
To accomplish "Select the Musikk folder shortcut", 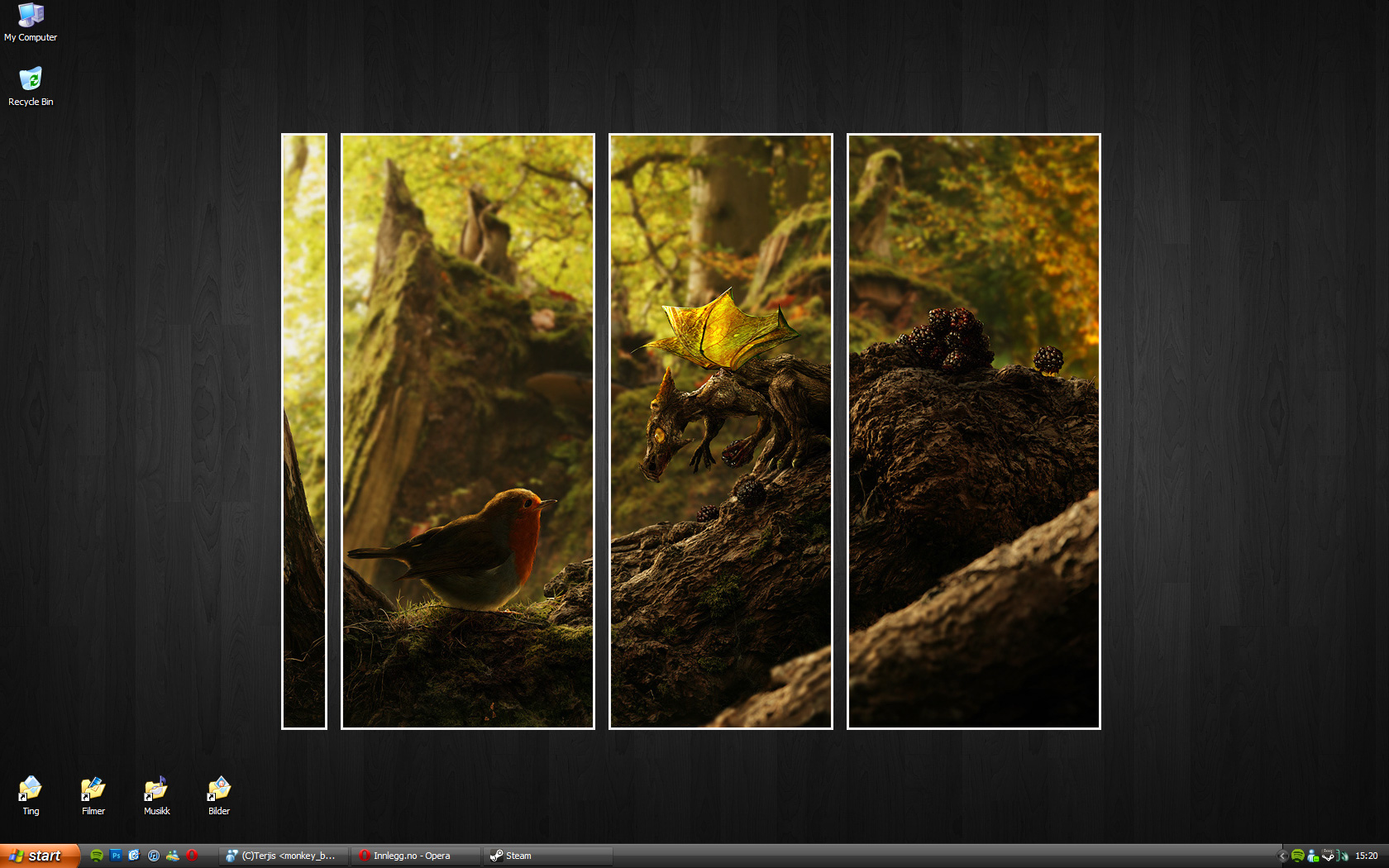I will click(156, 796).
